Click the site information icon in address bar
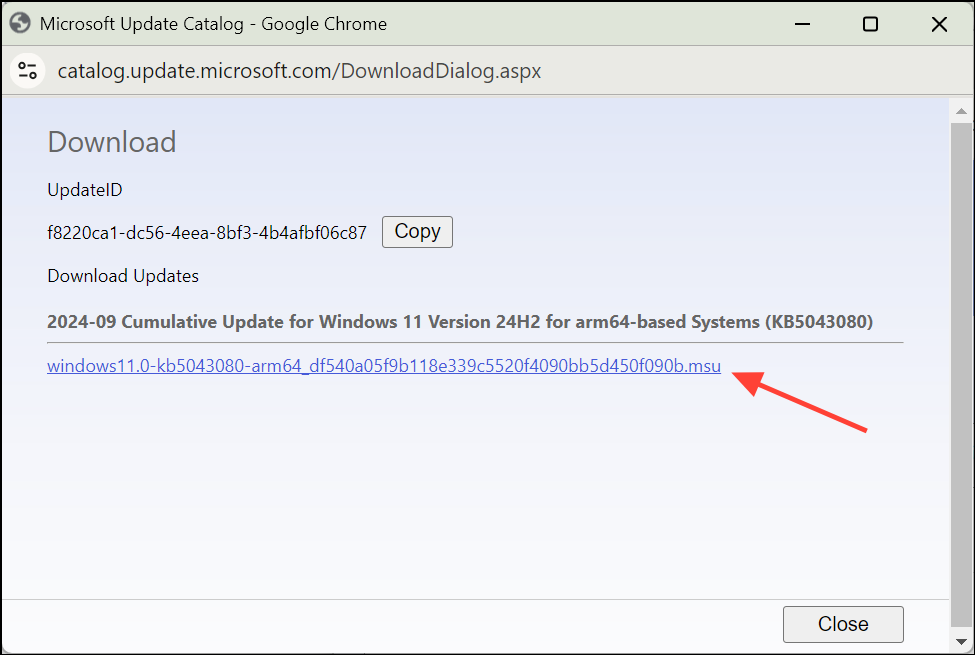 coord(27,70)
